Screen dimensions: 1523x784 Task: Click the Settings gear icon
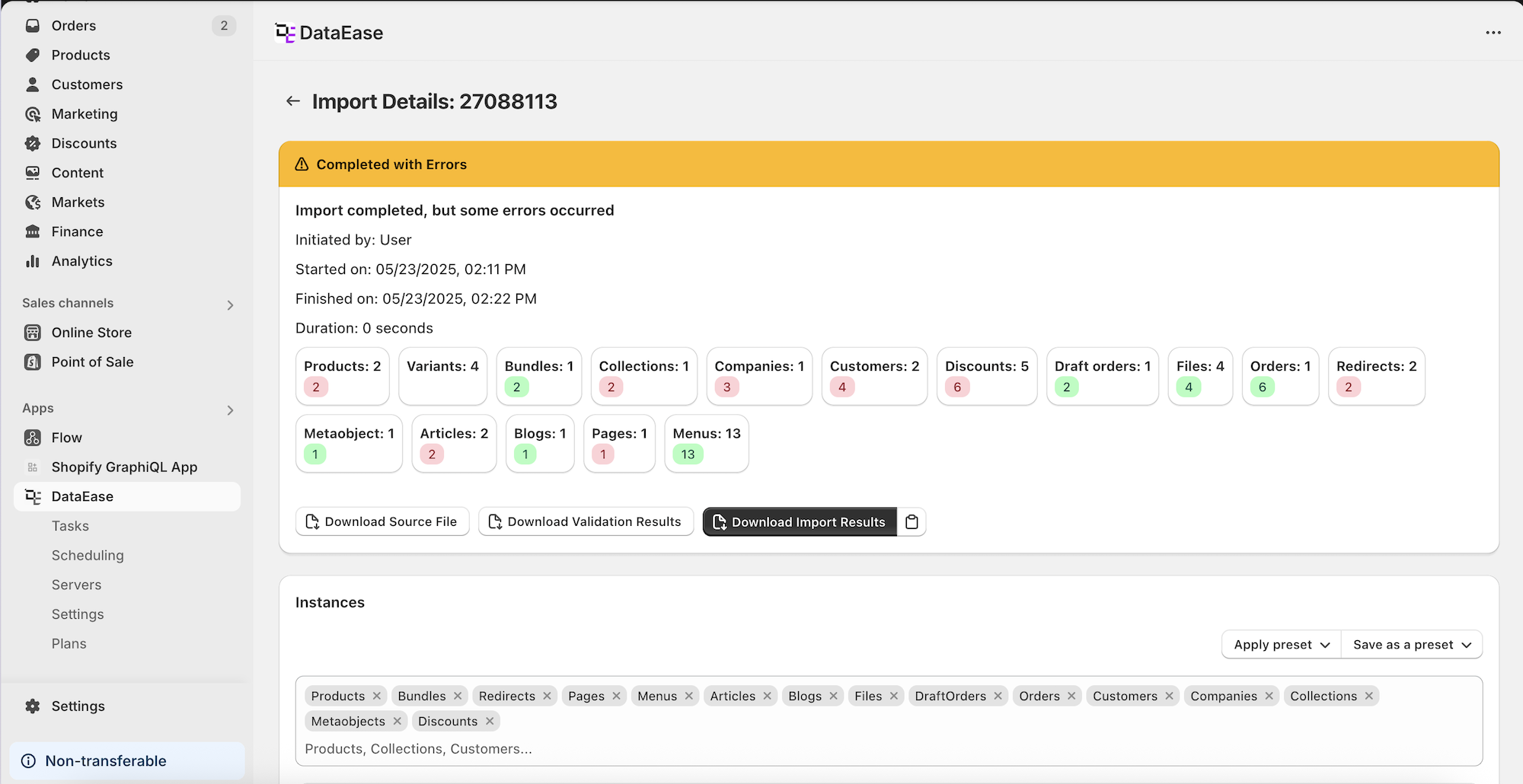33,706
